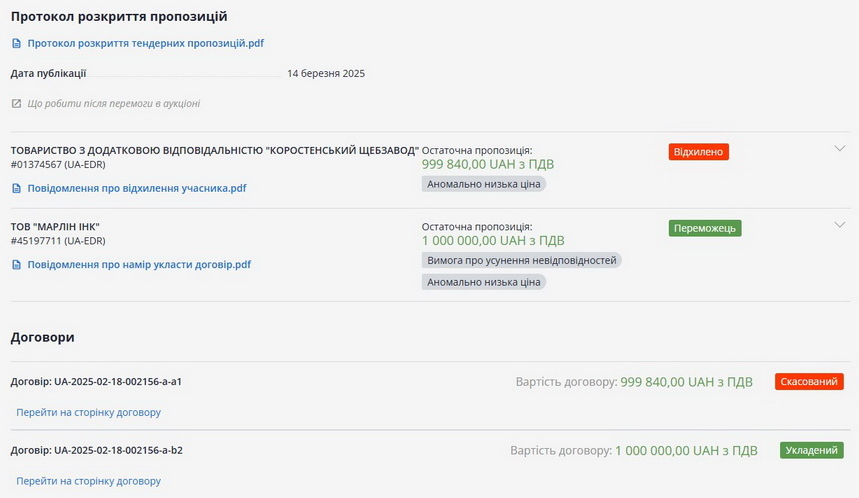Click the green 'Переможець' status badge
Image resolution: width=859 pixels, height=498 pixels.
coord(704,228)
